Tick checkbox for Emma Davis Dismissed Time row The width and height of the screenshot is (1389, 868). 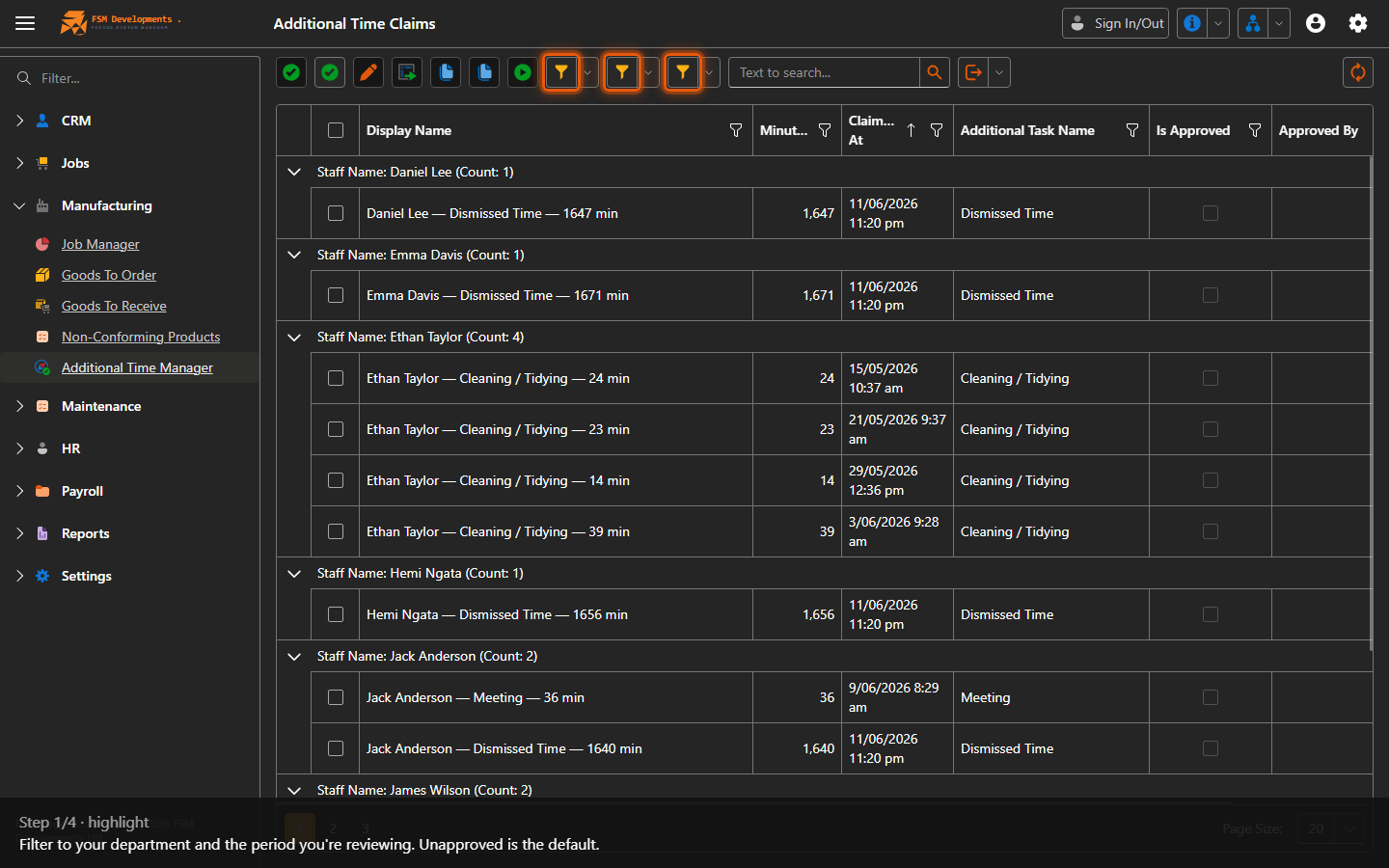click(336, 295)
